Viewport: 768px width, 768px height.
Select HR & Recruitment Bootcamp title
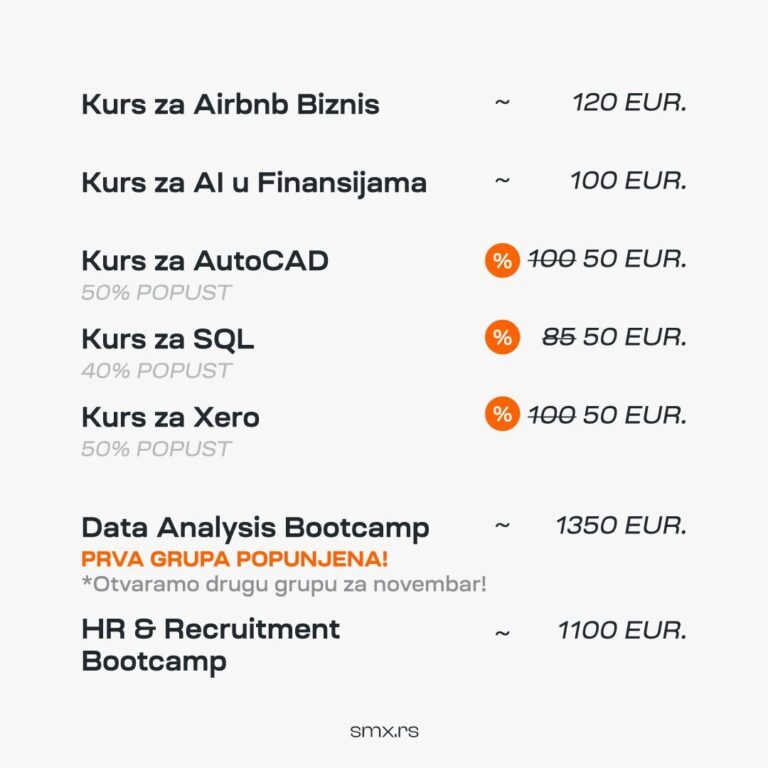pos(210,645)
